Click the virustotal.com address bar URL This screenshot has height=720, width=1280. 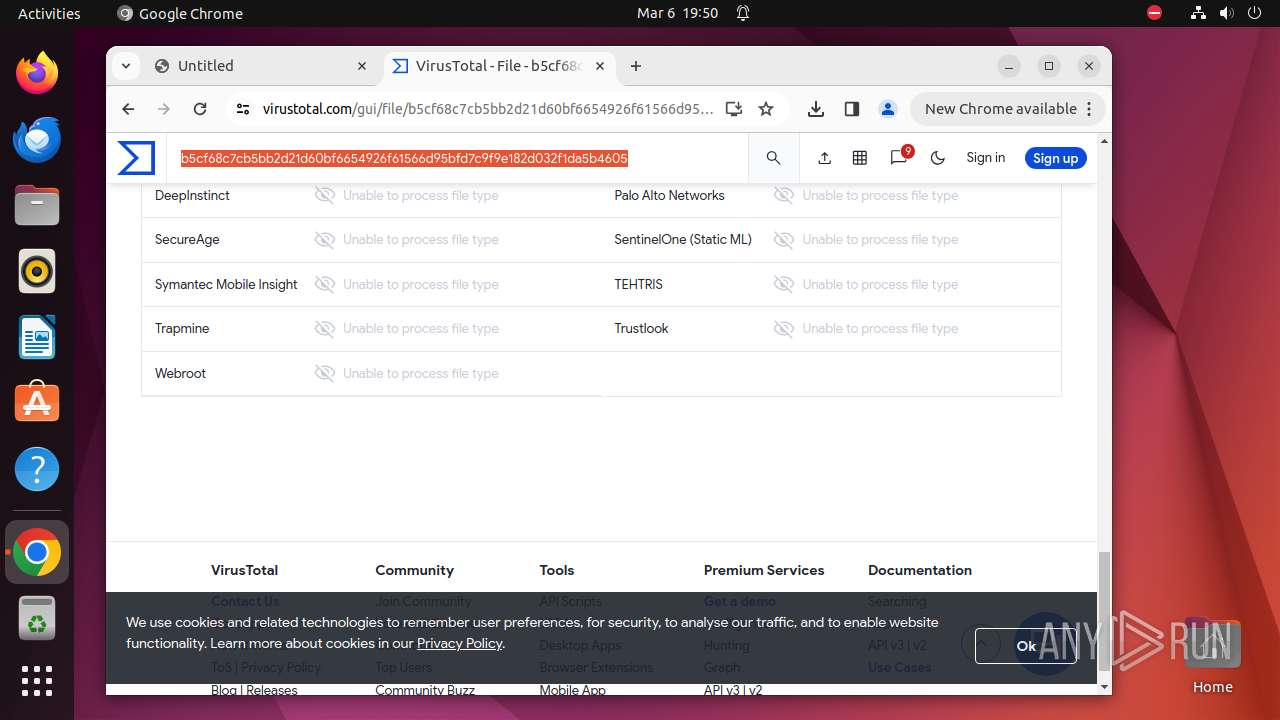[x=488, y=109]
